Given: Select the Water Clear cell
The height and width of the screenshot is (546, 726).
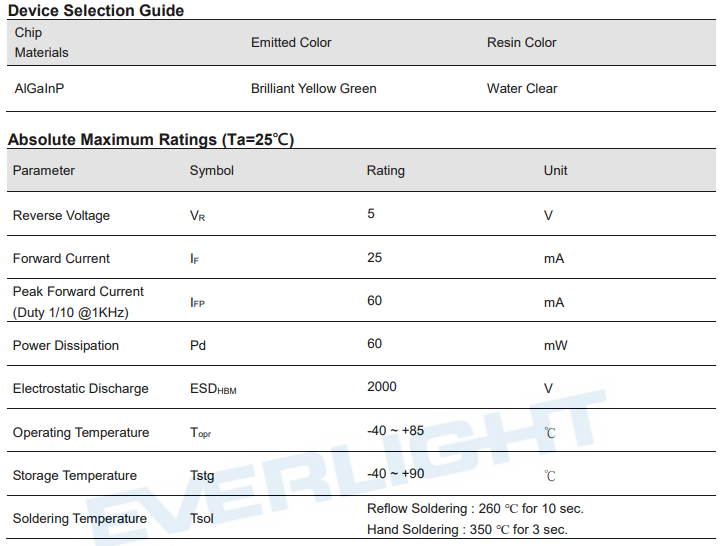Looking at the screenshot, I should (x=522, y=88).
